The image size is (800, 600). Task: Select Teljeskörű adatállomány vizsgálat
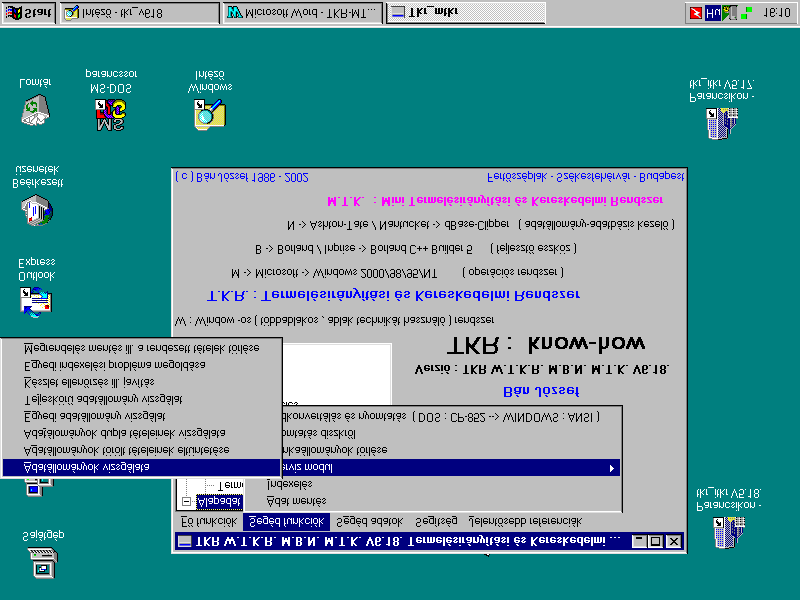pos(141,398)
